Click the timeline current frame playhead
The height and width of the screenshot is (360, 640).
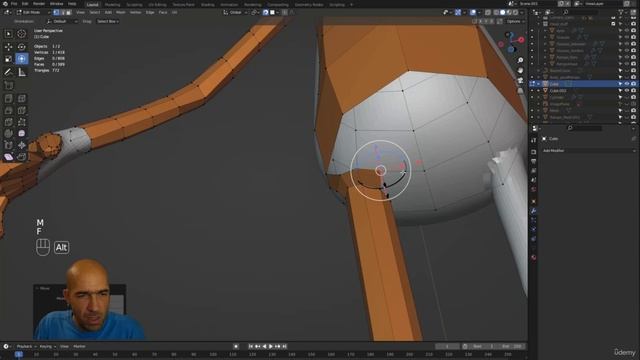click(19, 355)
